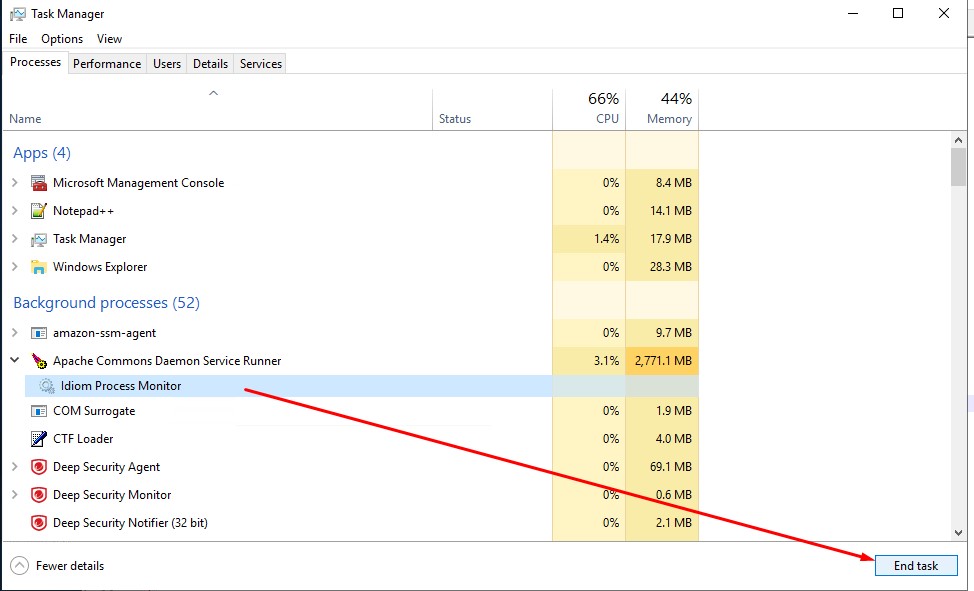Click the End task button
The image size is (974, 591).
tap(916, 566)
